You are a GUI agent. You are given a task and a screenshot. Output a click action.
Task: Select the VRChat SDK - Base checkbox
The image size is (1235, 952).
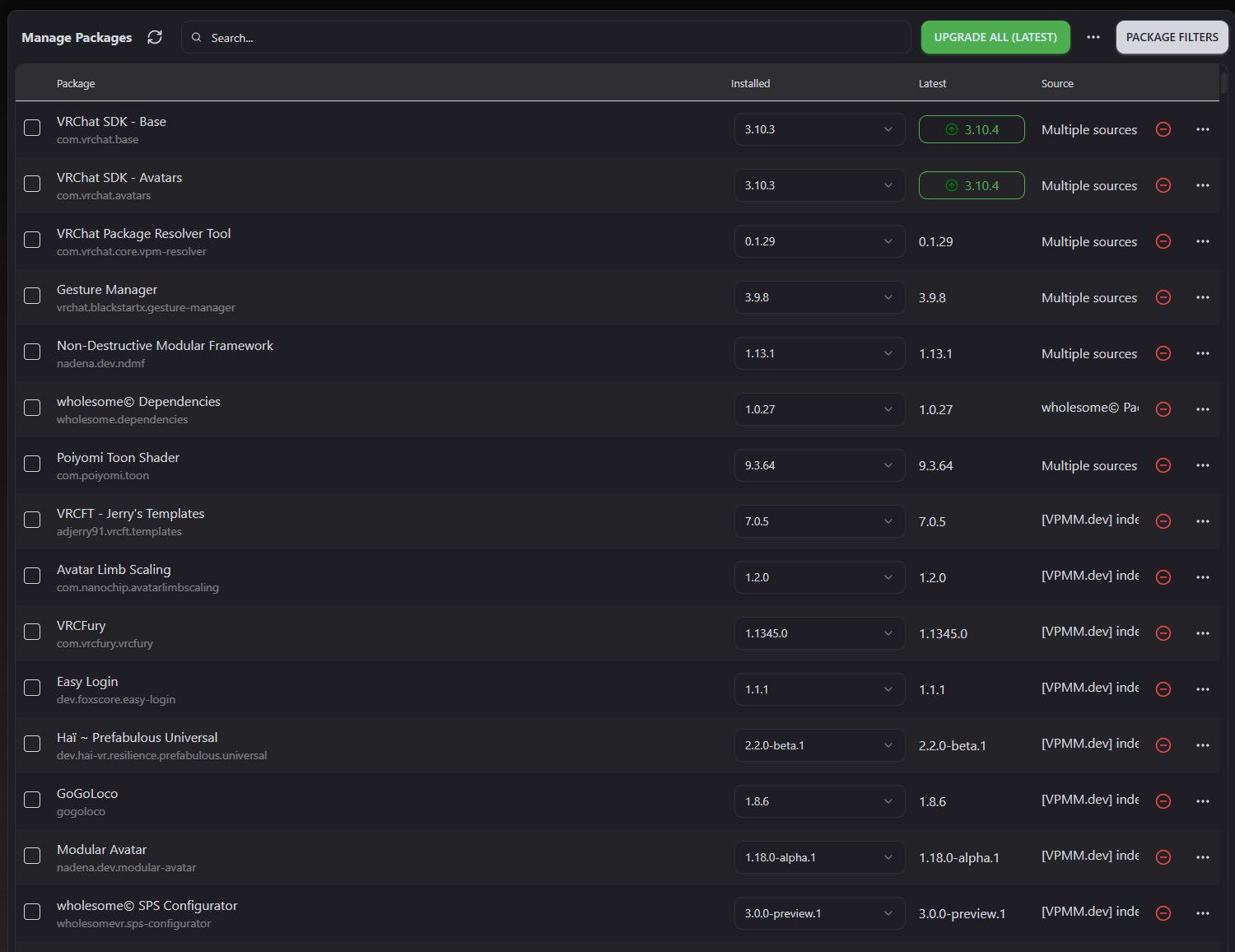(32, 128)
